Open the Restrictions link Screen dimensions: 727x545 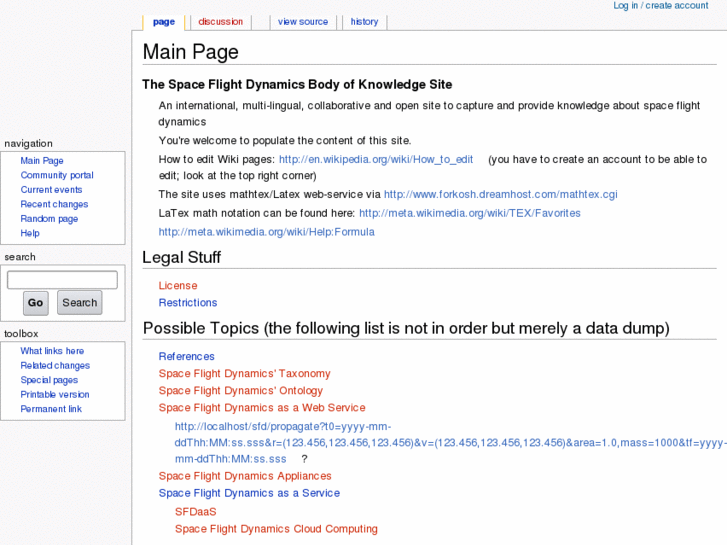point(188,303)
